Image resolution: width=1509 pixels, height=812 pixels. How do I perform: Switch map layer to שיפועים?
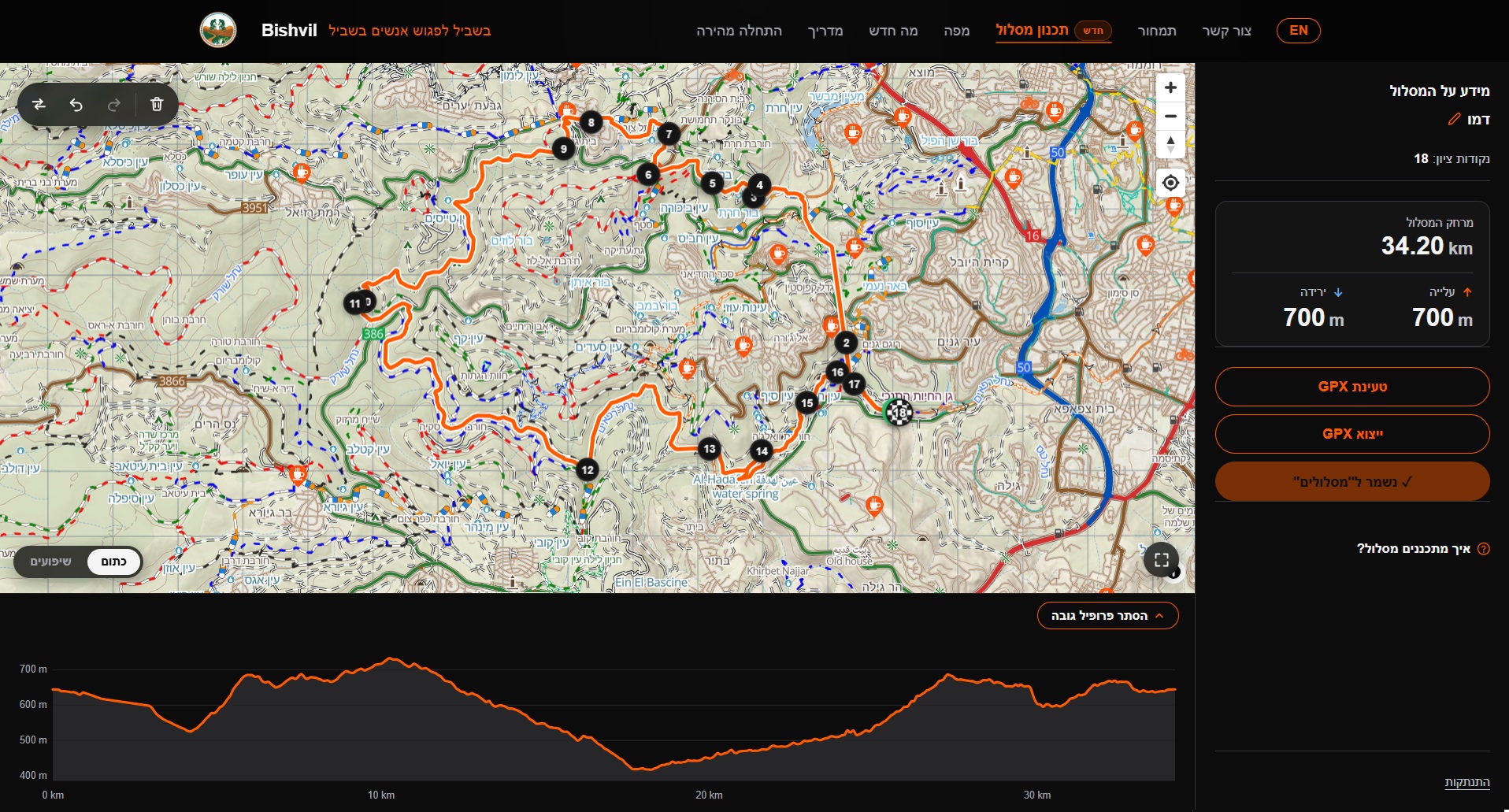[50, 562]
